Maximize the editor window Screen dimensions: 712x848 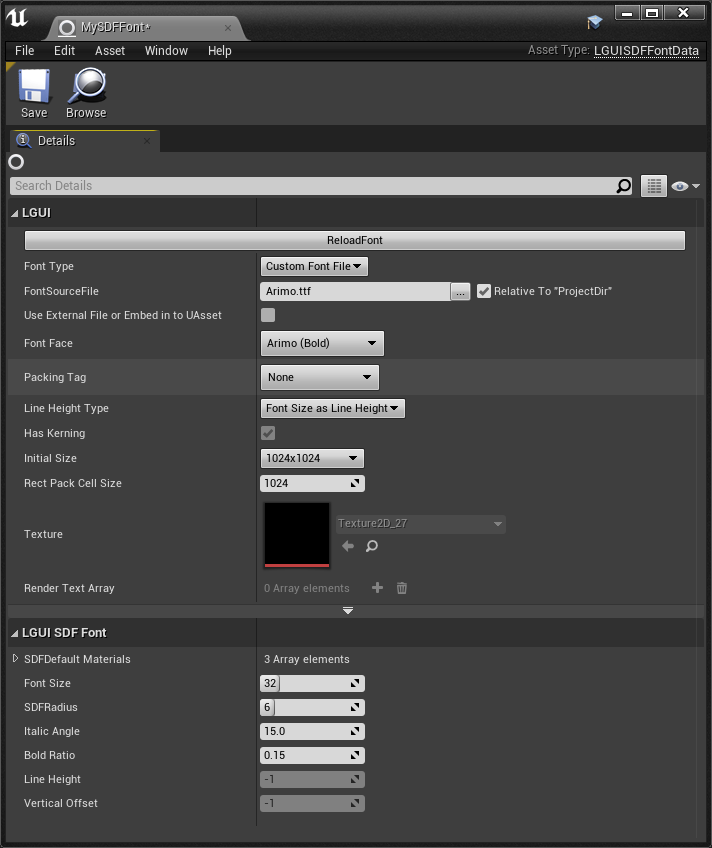(x=652, y=13)
